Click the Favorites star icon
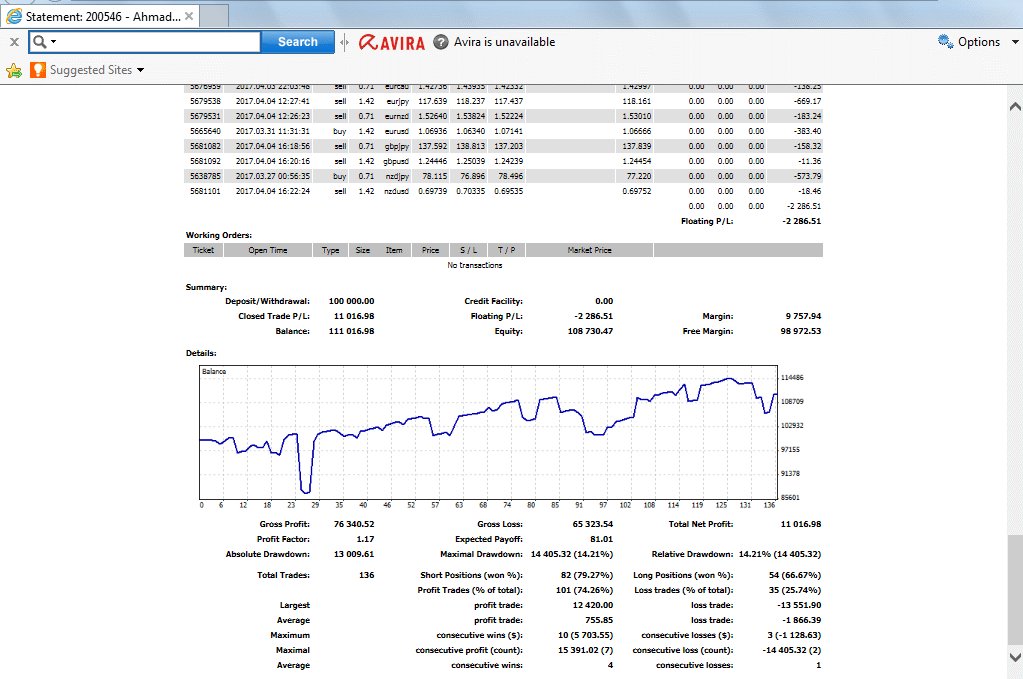This screenshot has height=679, width=1023. (14, 70)
